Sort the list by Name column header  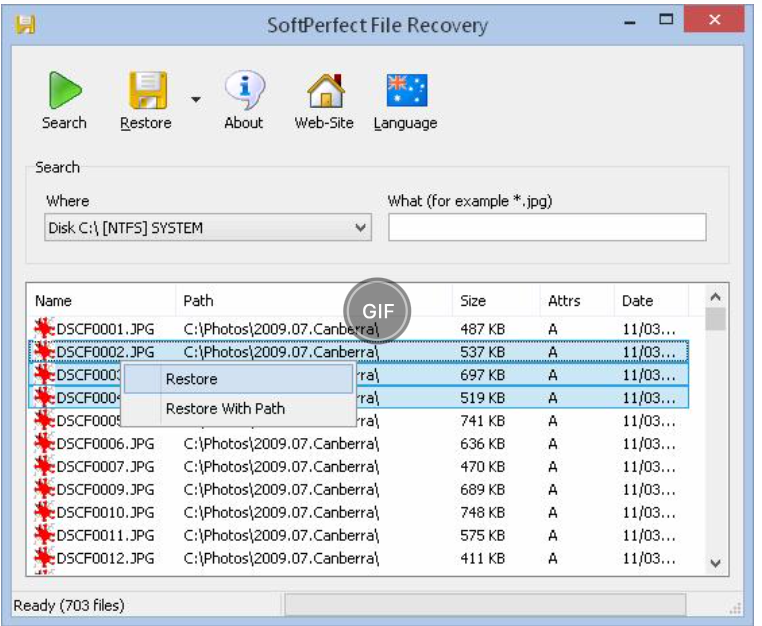click(54, 300)
